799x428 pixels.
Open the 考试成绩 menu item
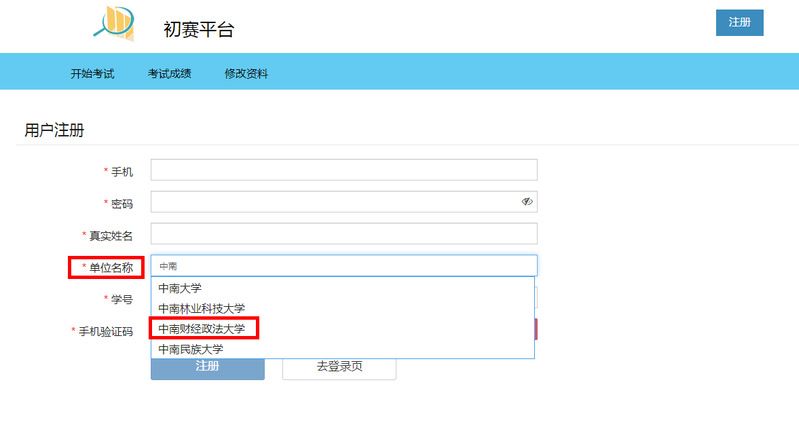click(x=169, y=74)
